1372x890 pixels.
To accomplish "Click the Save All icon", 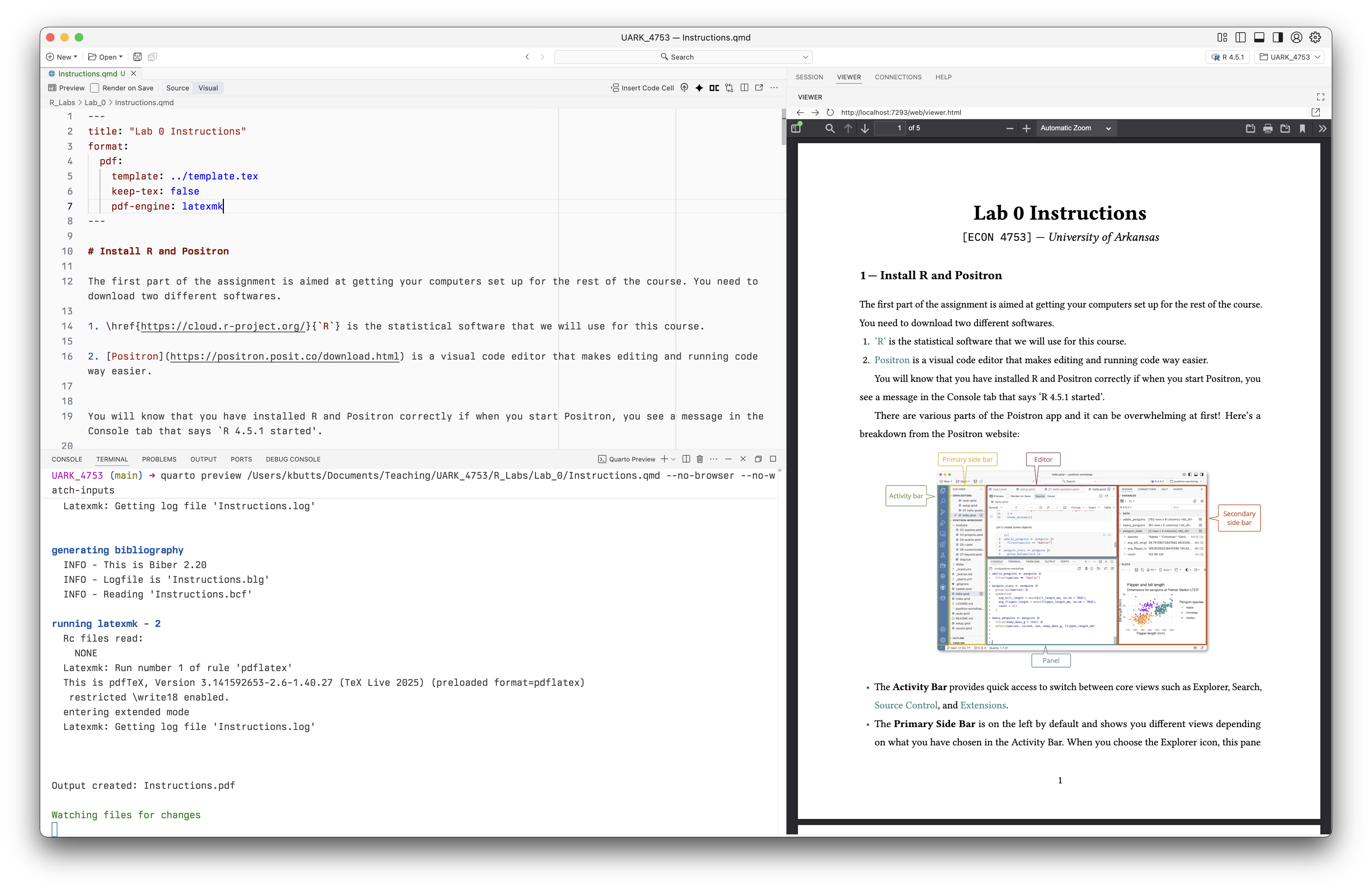I will coord(152,57).
